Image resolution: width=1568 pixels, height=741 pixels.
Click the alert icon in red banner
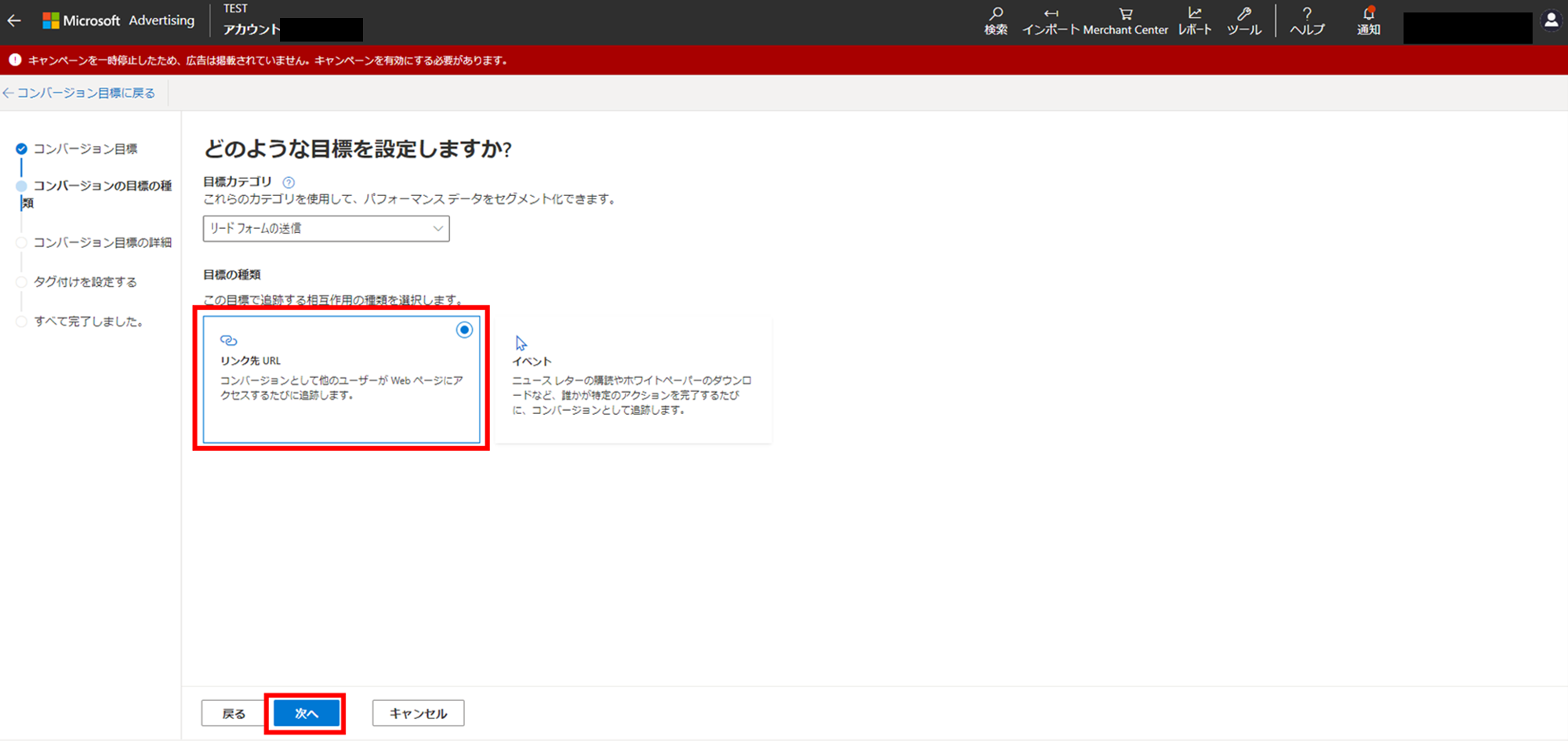(15, 60)
